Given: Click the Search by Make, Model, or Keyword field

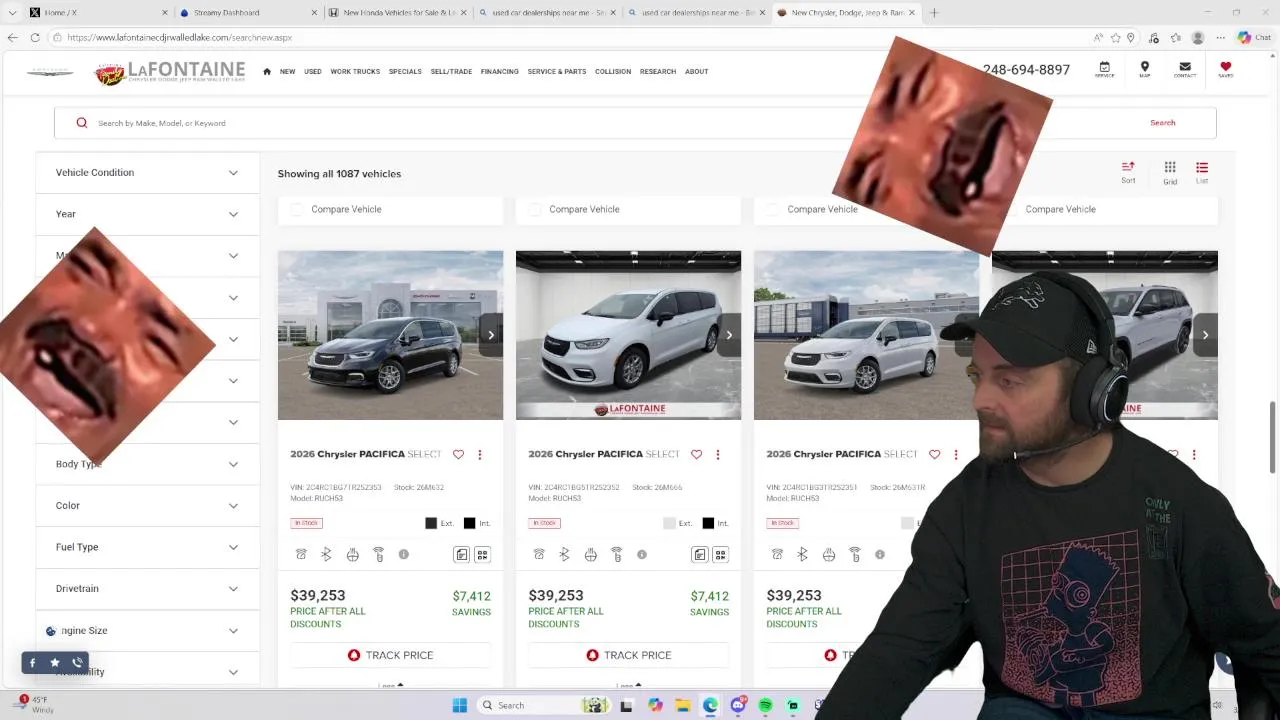Looking at the screenshot, I should [600, 123].
